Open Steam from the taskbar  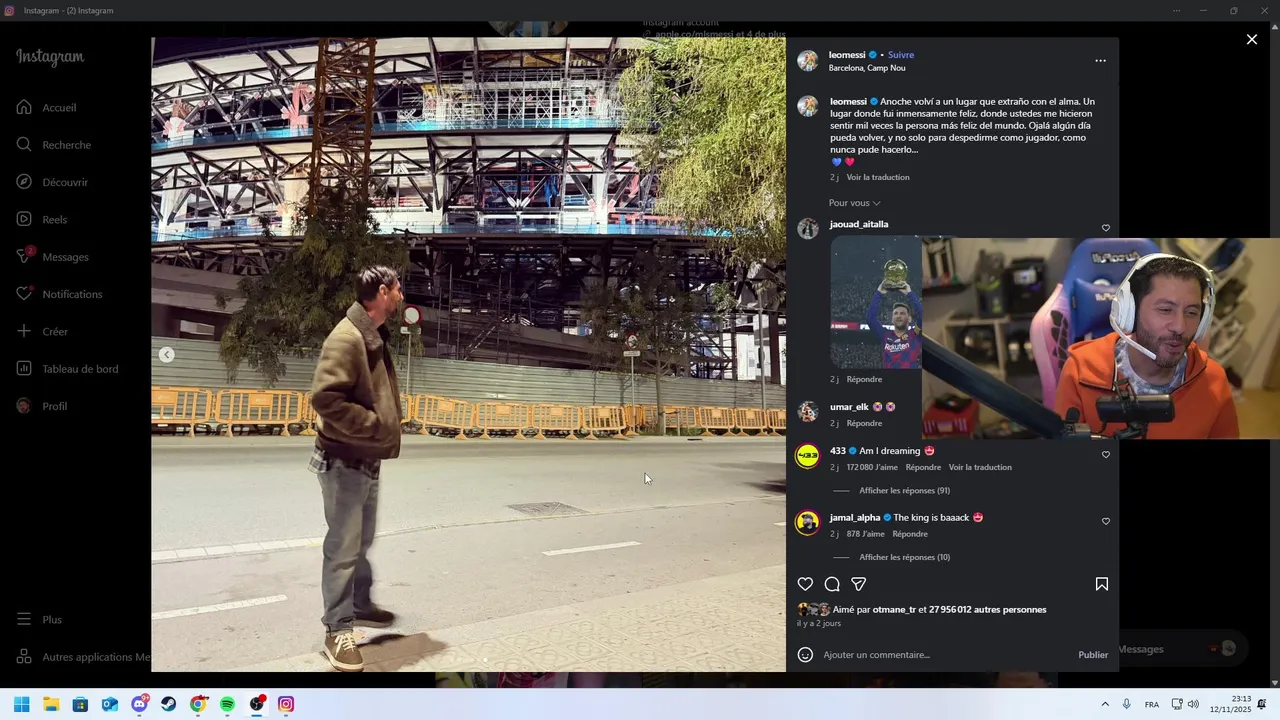coord(169,704)
